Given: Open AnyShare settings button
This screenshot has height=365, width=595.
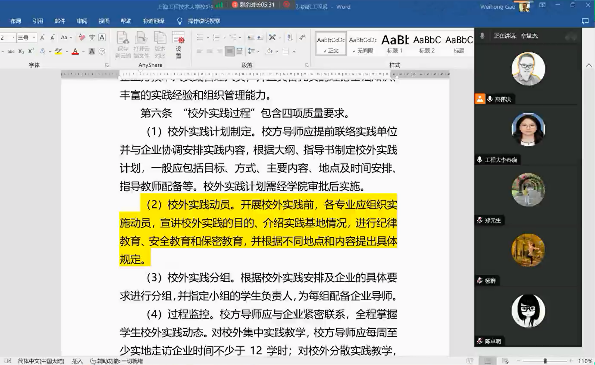Looking at the screenshot, I should pyautogui.click(x=178, y=45).
